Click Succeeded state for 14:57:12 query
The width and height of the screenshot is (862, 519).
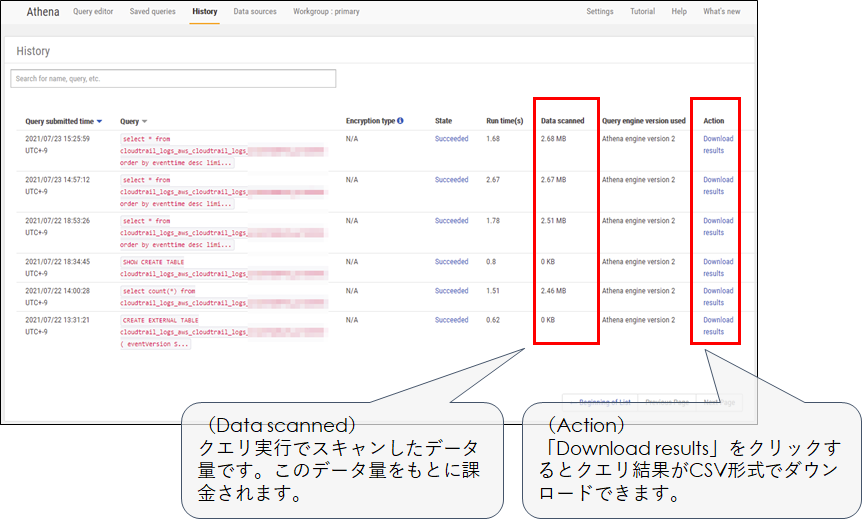point(451,180)
